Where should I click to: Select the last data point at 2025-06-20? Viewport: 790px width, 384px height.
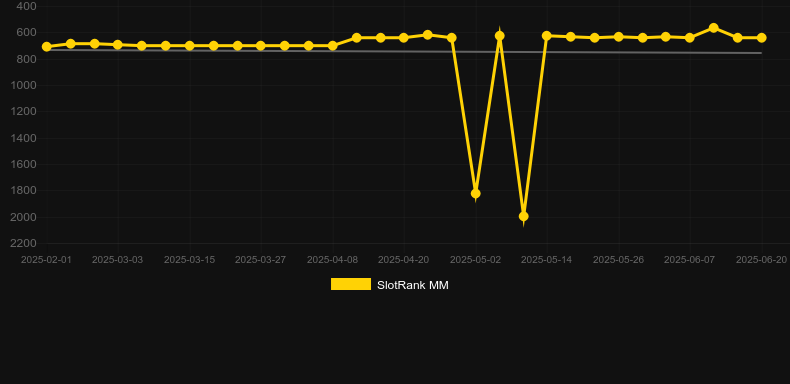[x=761, y=38]
